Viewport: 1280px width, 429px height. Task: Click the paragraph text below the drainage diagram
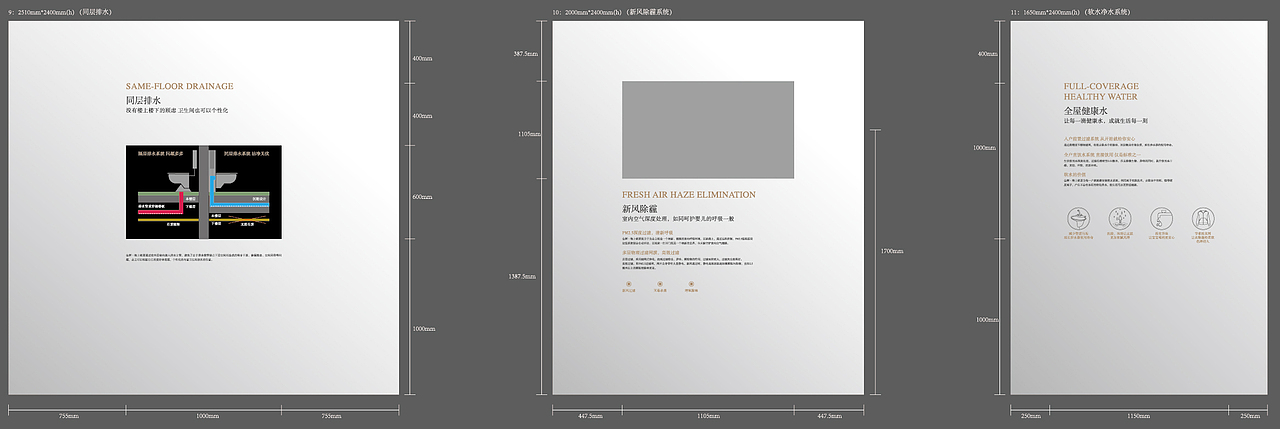pyautogui.click(x=204, y=257)
